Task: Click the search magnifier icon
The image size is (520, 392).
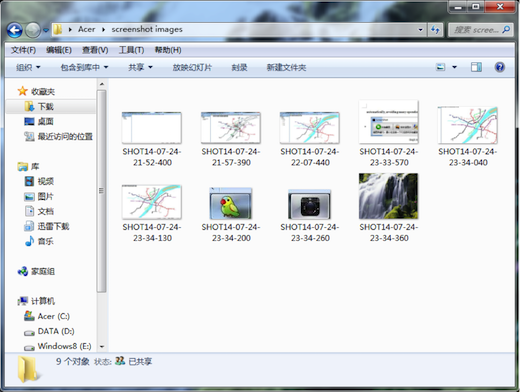Action: (x=506, y=30)
